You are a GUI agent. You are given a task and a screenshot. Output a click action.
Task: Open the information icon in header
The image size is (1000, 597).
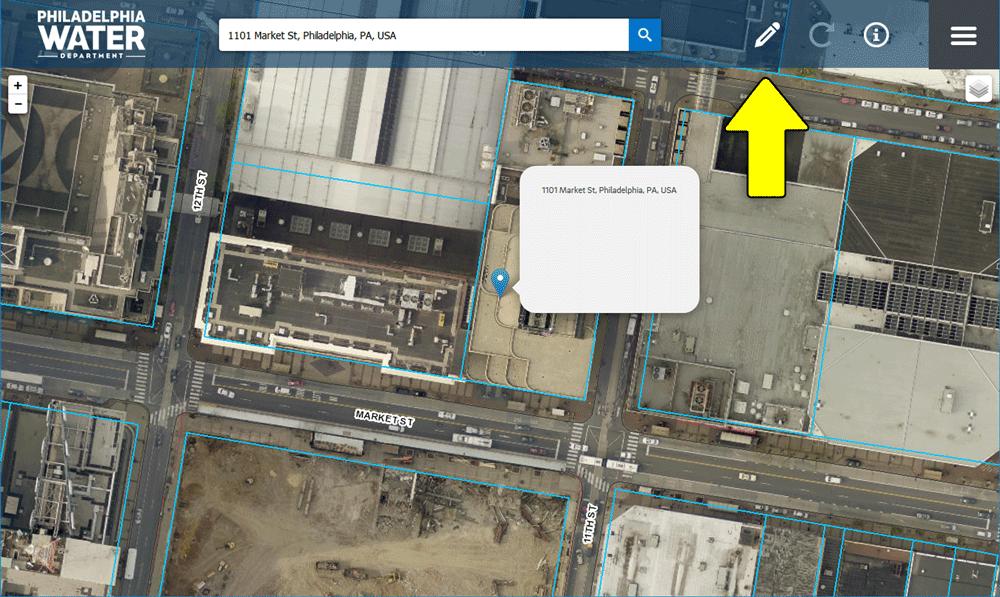[876, 36]
